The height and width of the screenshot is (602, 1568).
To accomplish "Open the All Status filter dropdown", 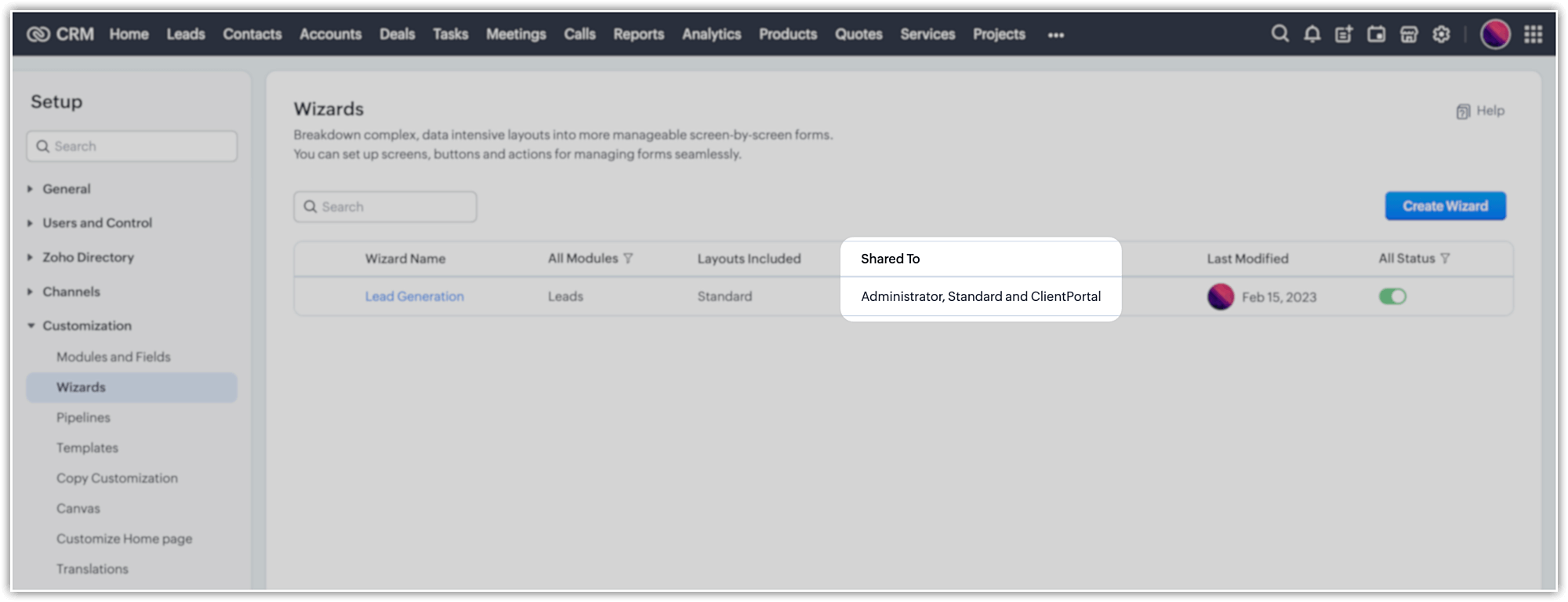I will (1414, 258).
